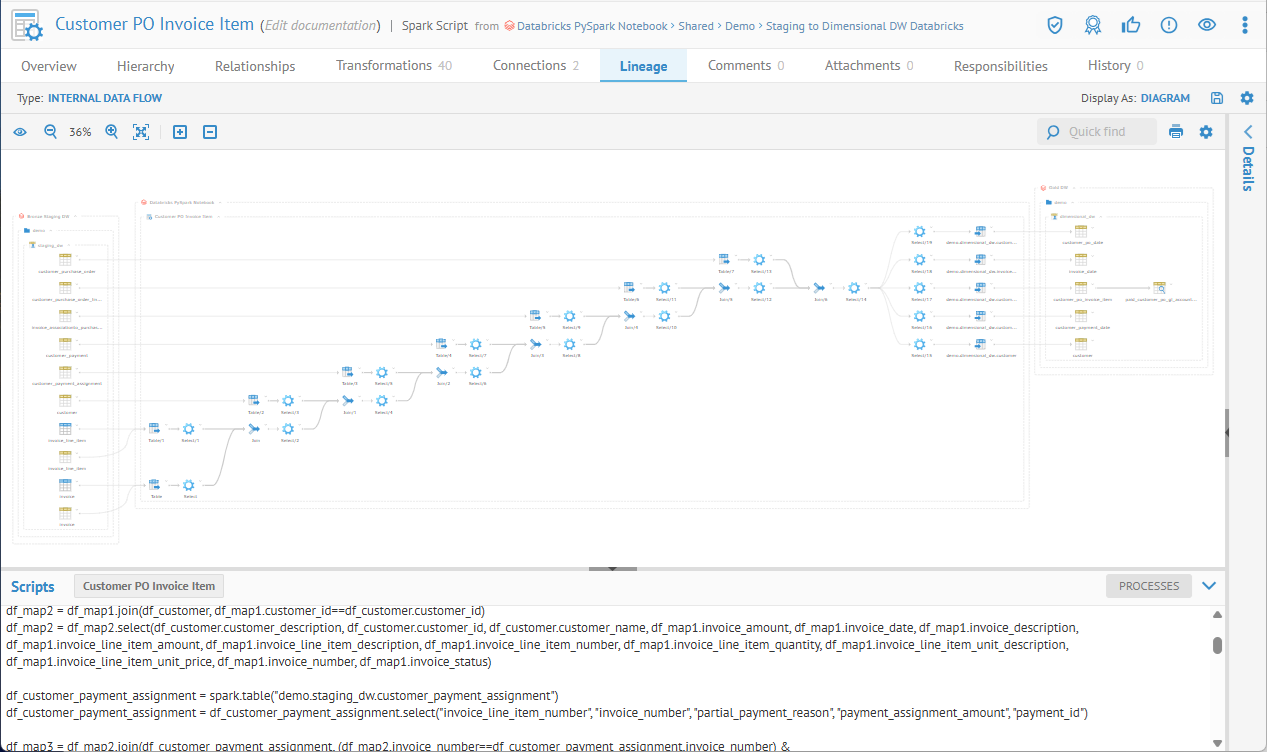Switch to the Transformations tab
The image size is (1267, 752).
[393, 66]
